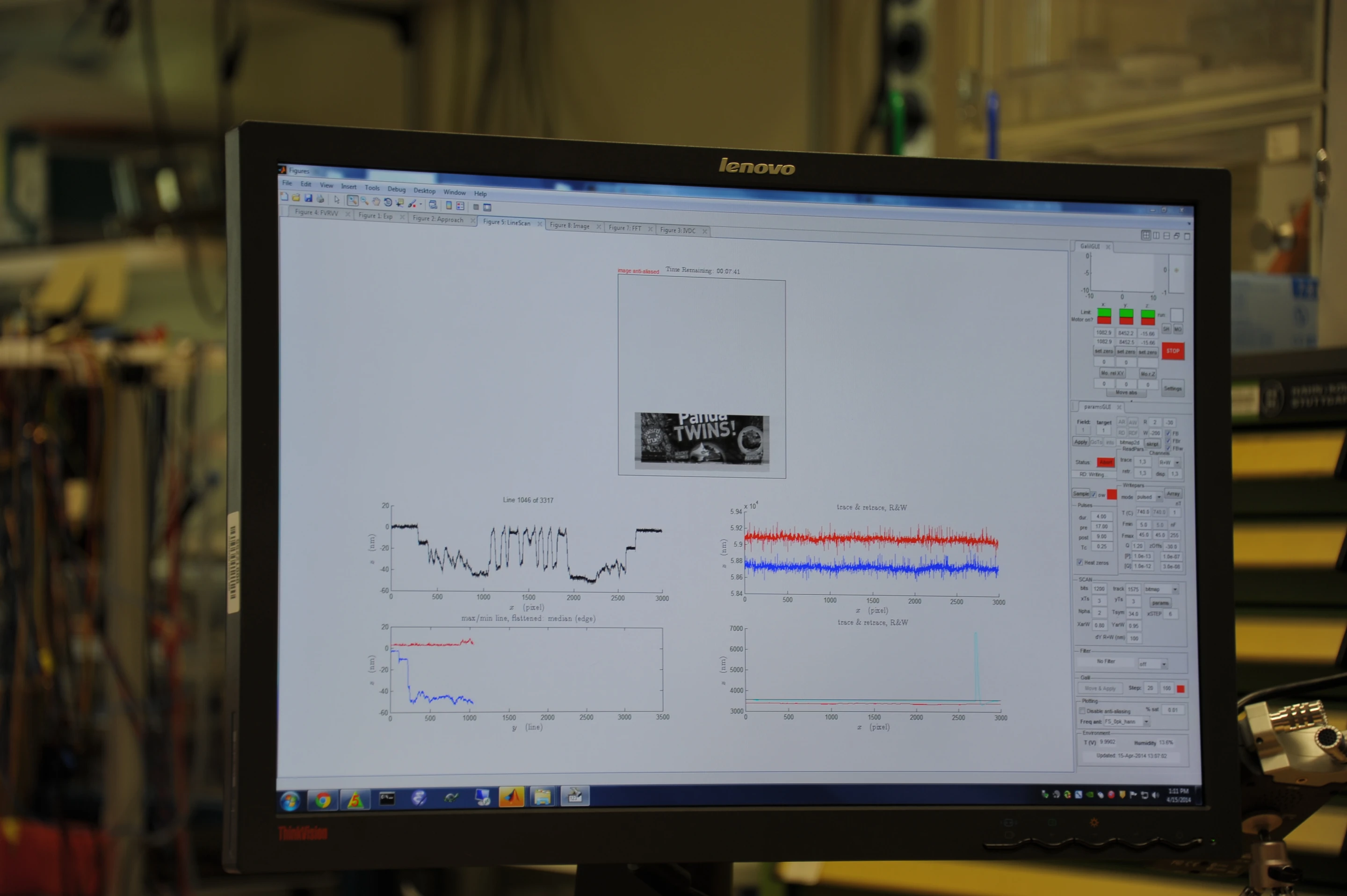
Task: Click the Link Plot toolbar icon
Action: coord(433,204)
